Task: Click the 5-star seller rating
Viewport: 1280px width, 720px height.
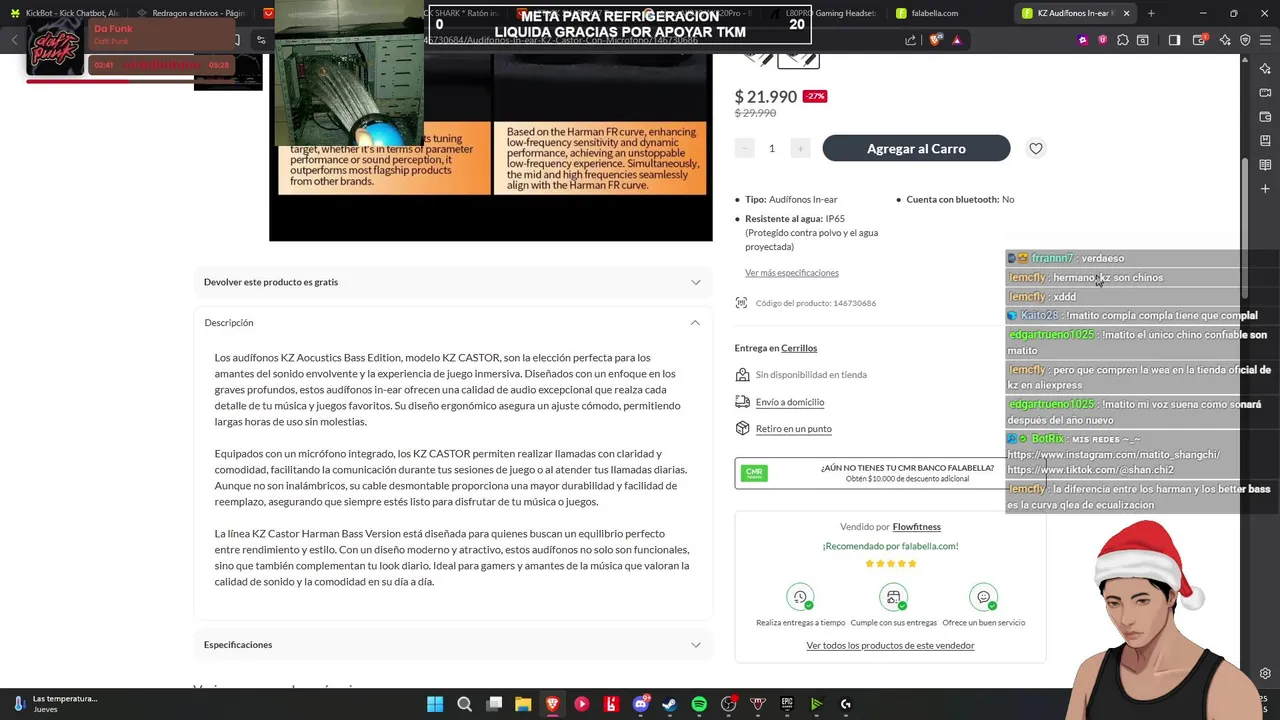Action: tap(891, 564)
